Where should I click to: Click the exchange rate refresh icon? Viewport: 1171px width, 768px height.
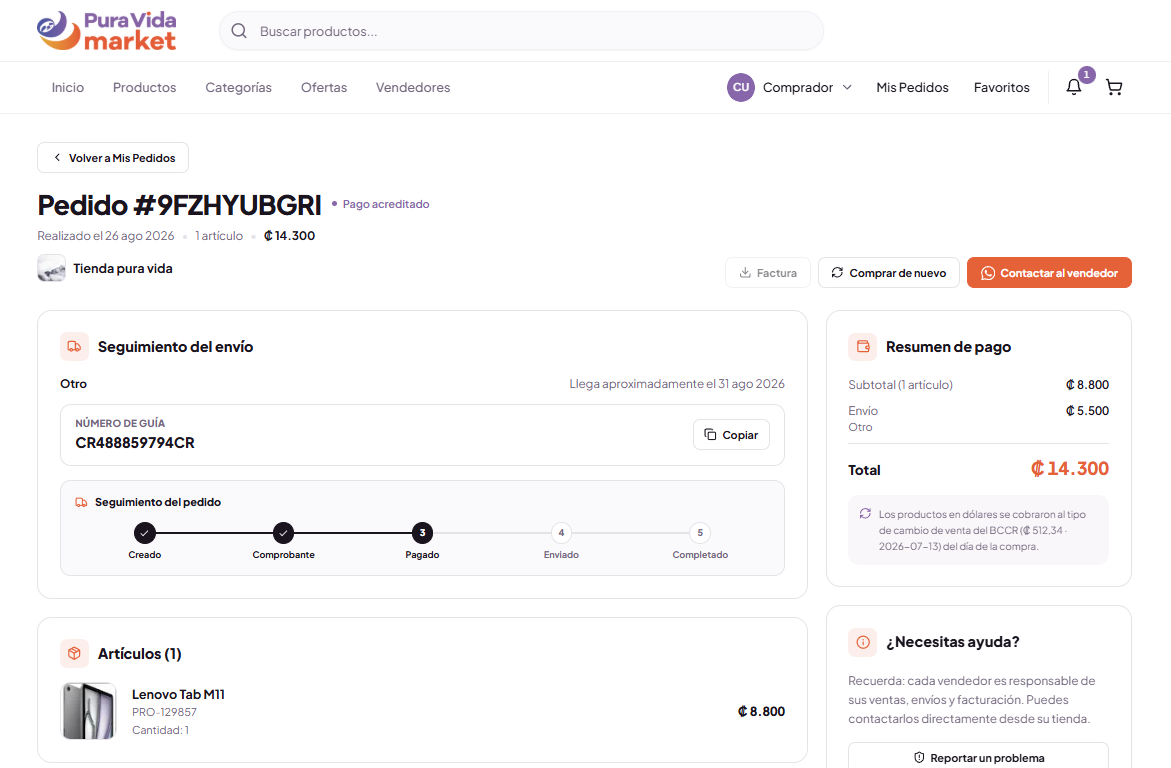(x=865, y=513)
